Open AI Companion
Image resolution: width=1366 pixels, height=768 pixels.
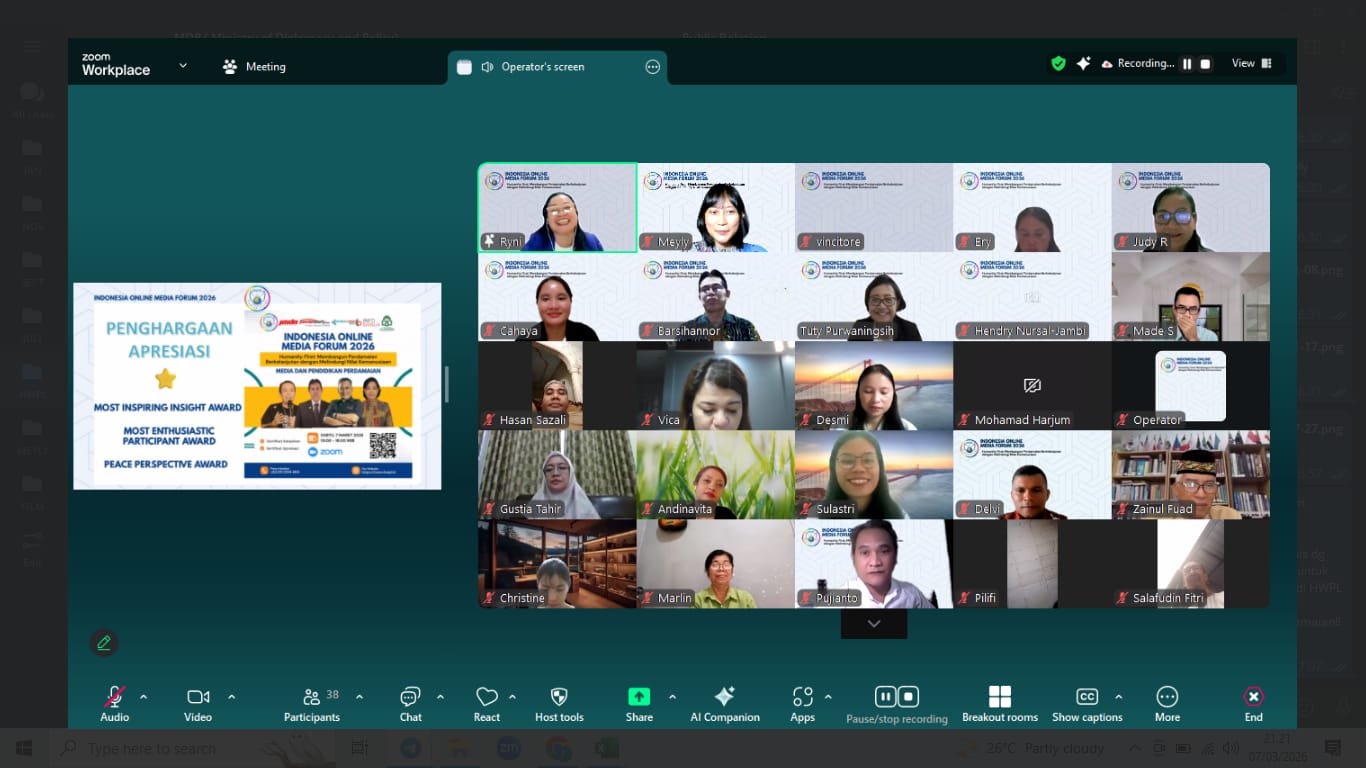point(725,697)
